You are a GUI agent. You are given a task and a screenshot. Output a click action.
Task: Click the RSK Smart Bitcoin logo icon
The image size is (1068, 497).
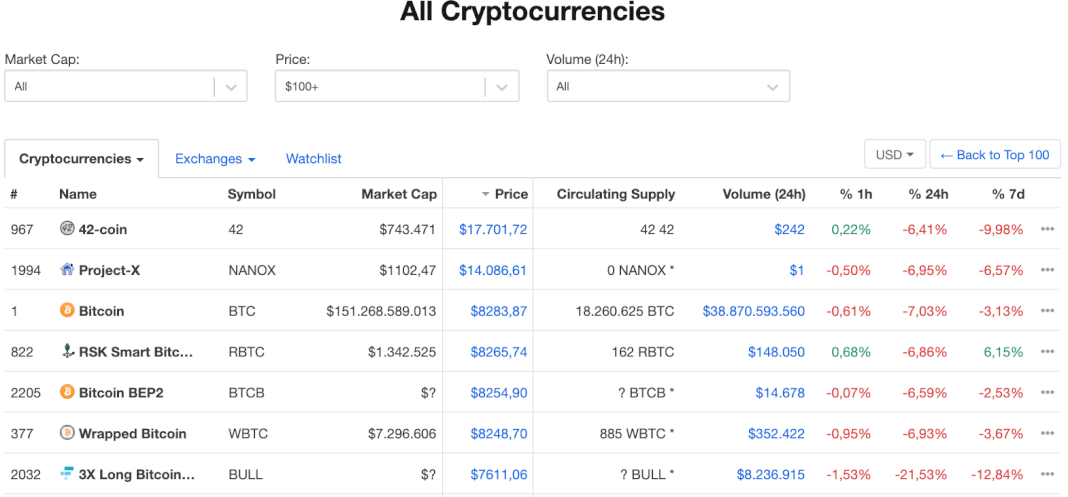coord(67,351)
